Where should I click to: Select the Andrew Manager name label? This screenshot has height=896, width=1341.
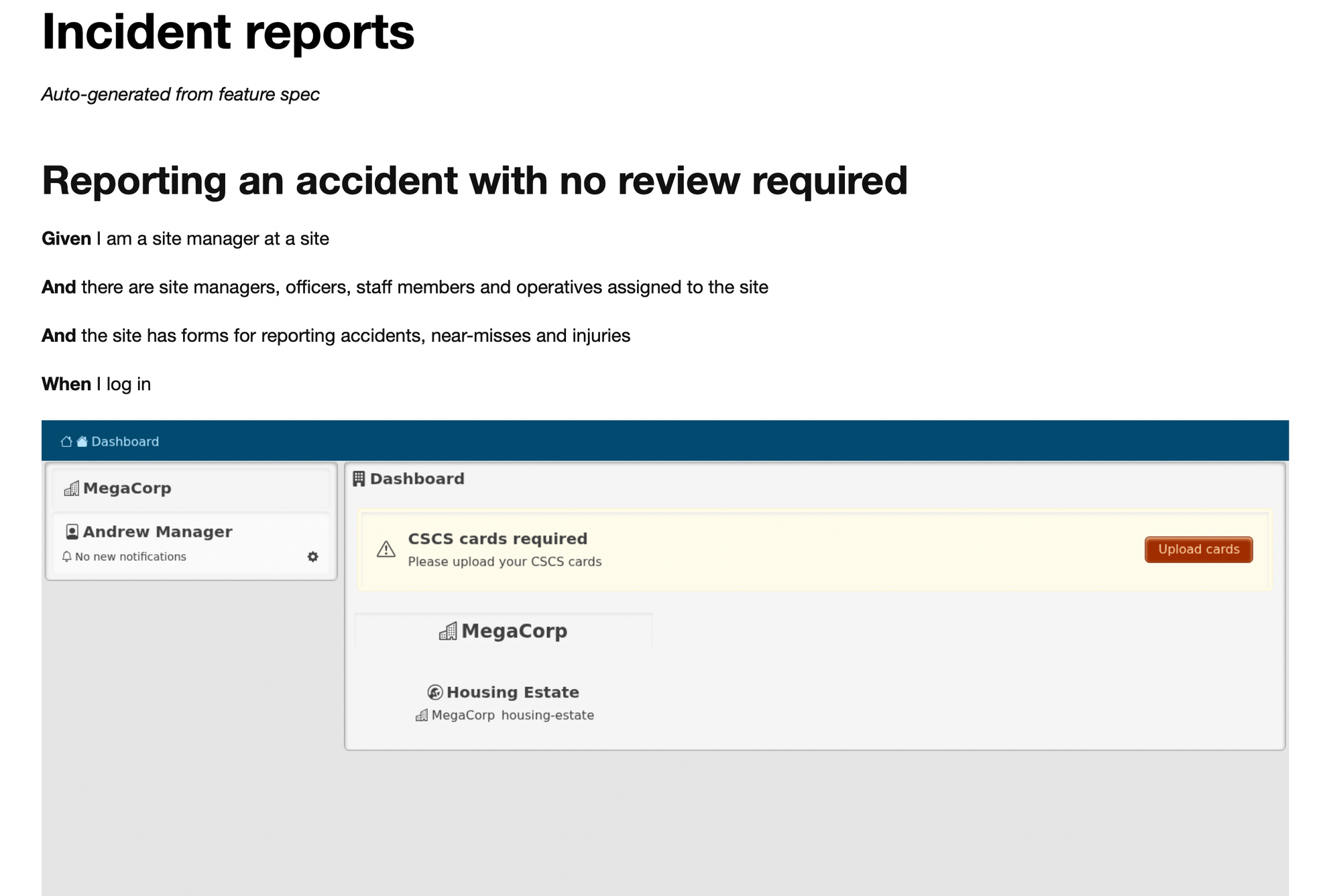tap(158, 531)
